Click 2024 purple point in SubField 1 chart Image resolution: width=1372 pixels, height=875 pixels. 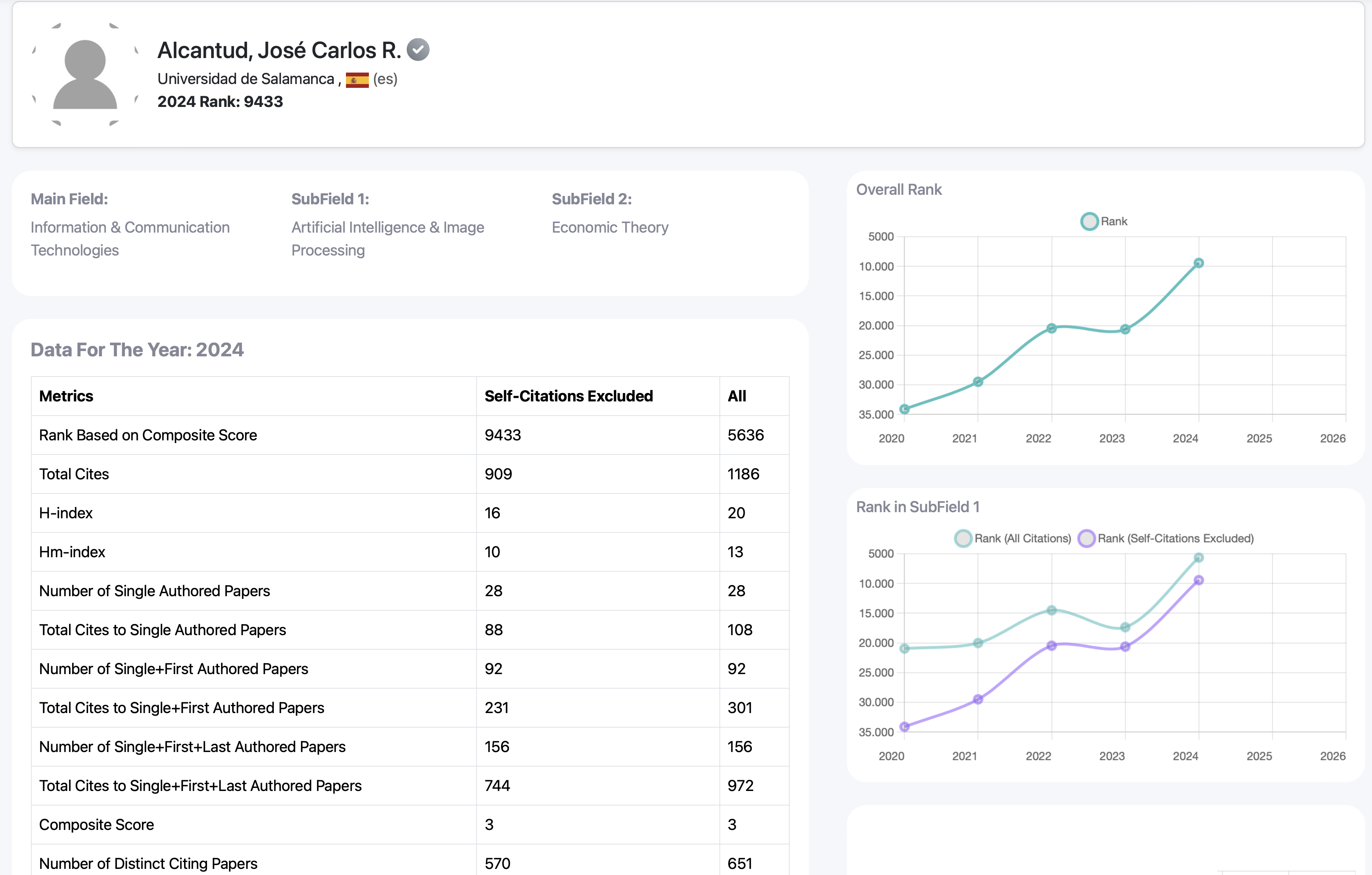tap(1198, 580)
